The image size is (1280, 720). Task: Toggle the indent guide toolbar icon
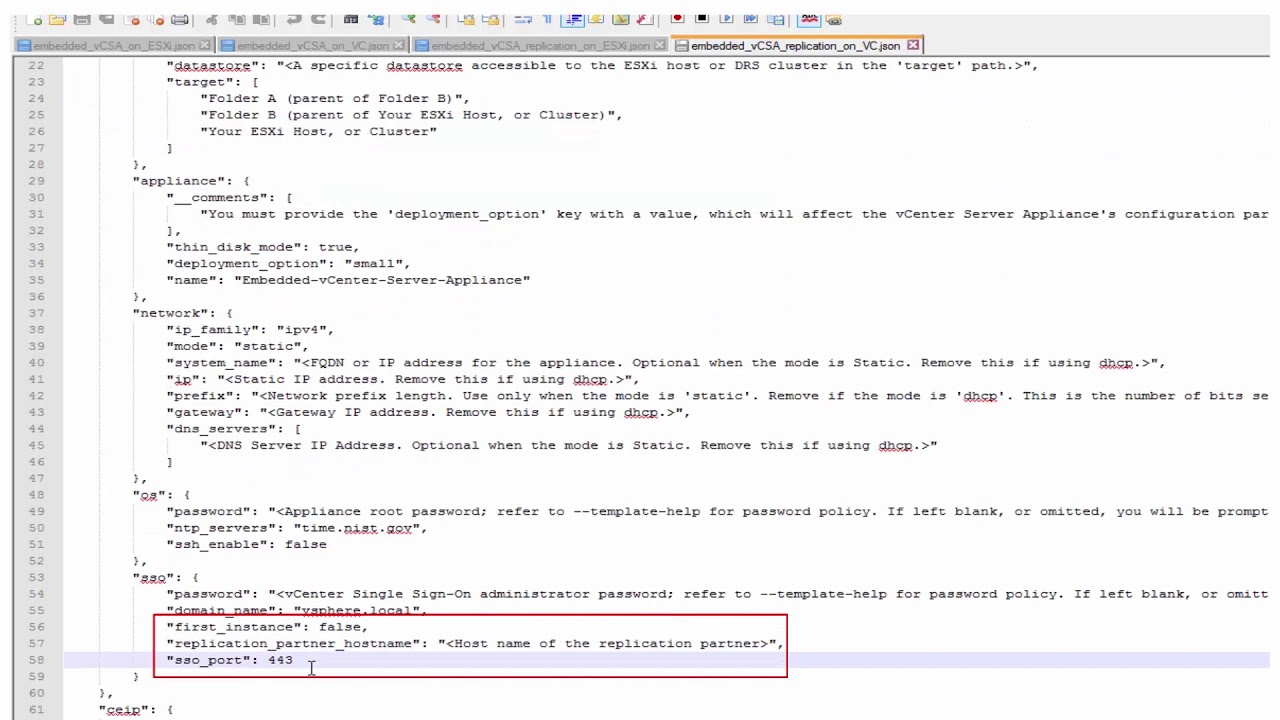[x=572, y=19]
